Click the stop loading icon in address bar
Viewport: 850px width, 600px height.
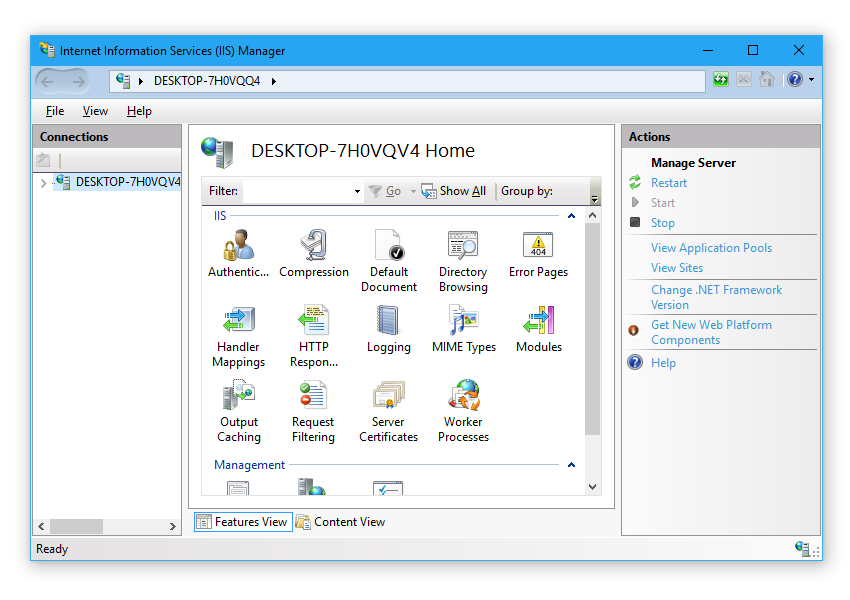pyautogui.click(x=744, y=80)
